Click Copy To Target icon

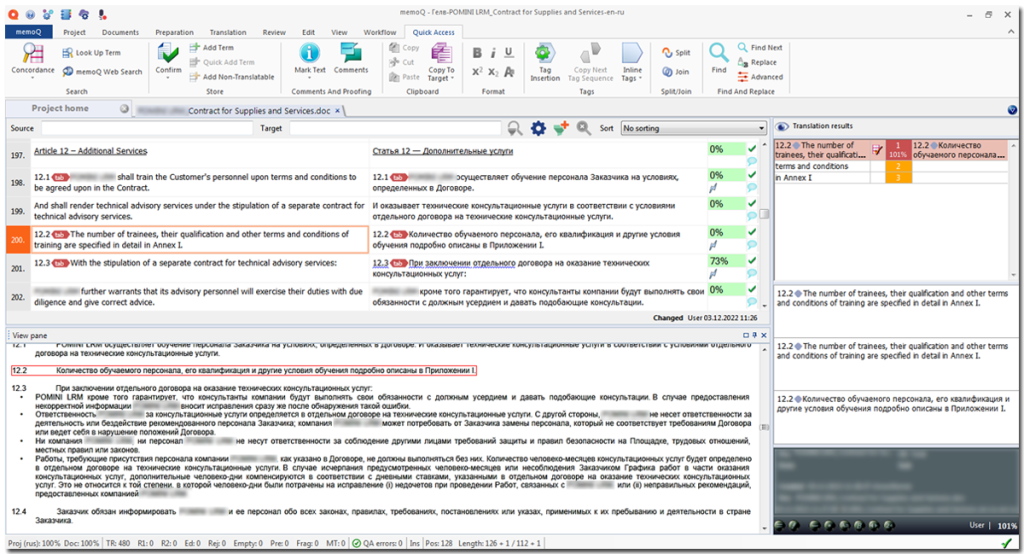441,54
